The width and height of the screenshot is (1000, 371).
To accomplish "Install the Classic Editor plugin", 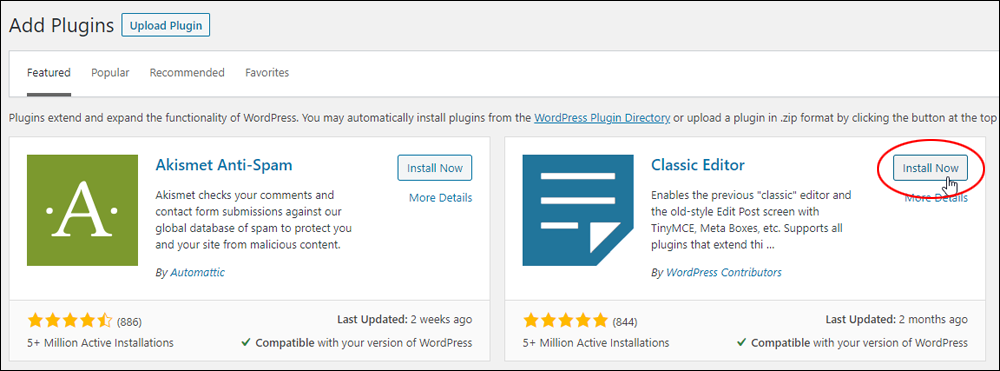I will 930,168.
